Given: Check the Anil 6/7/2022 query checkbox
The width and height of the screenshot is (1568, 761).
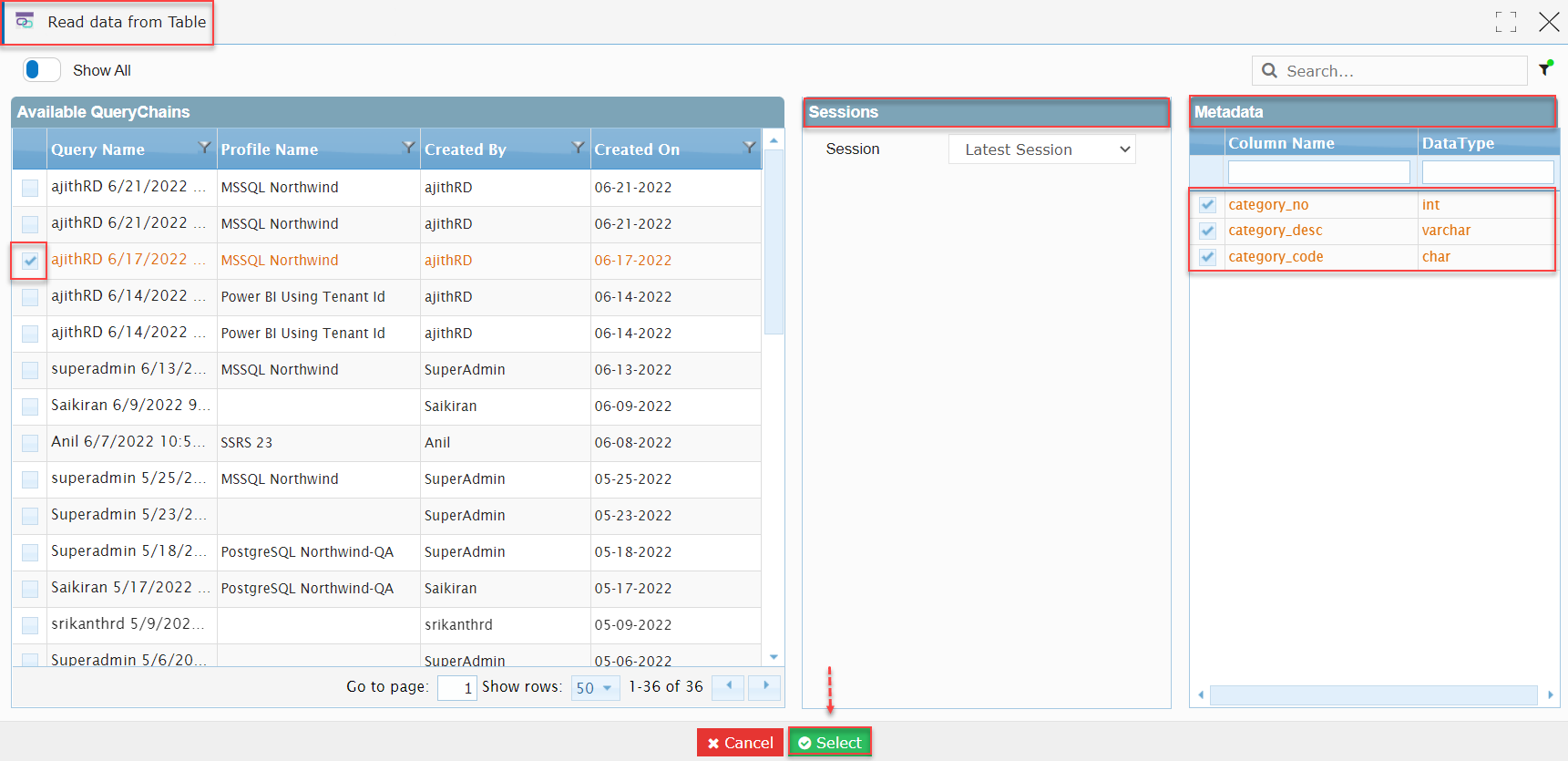Looking at the screenshot, I should (30, 443).
